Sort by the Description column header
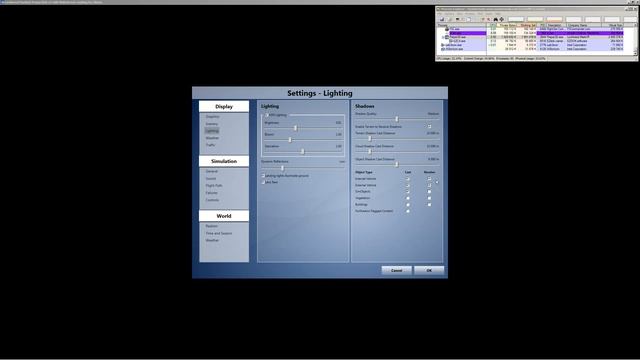This screenshot has width=640, height=360. tap(556, 25)
